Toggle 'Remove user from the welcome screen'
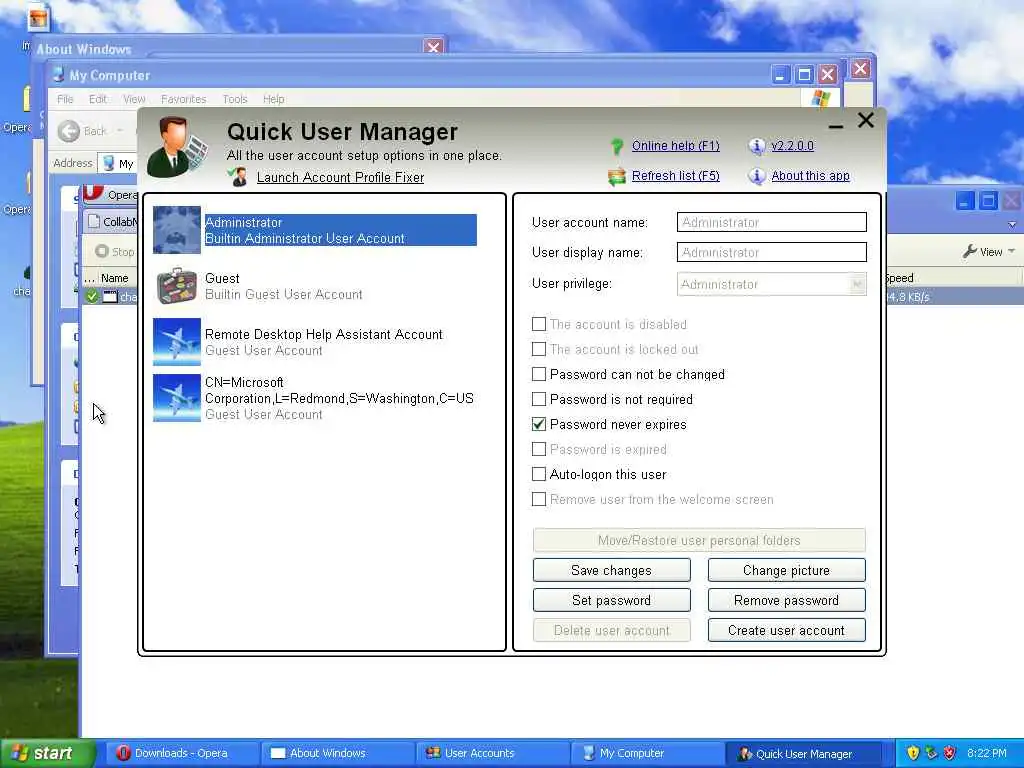 [539, 500]
